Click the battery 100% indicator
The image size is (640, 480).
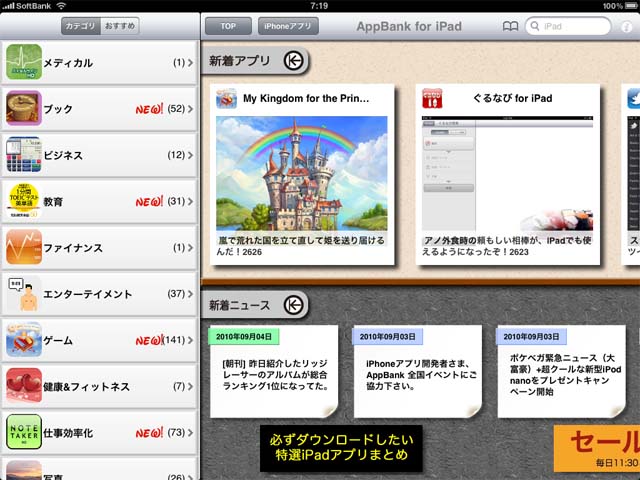(x=621, y=6)
